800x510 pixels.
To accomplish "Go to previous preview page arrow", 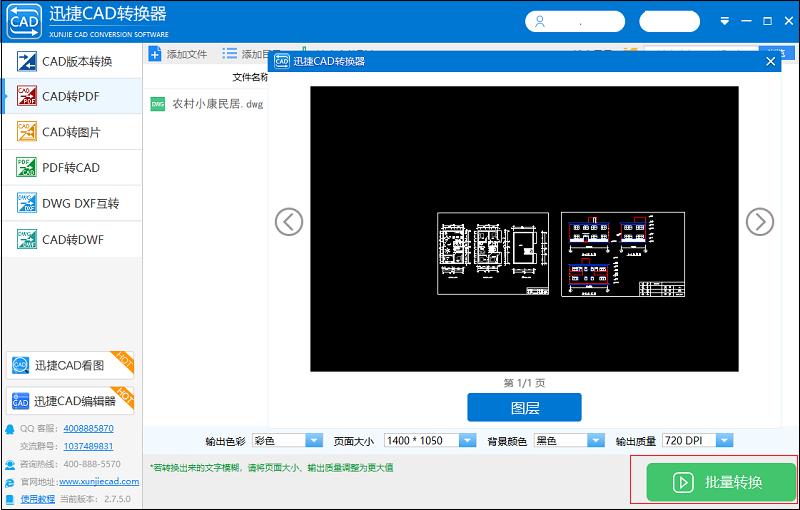I will pyautogui.click(x=289, y=222).
